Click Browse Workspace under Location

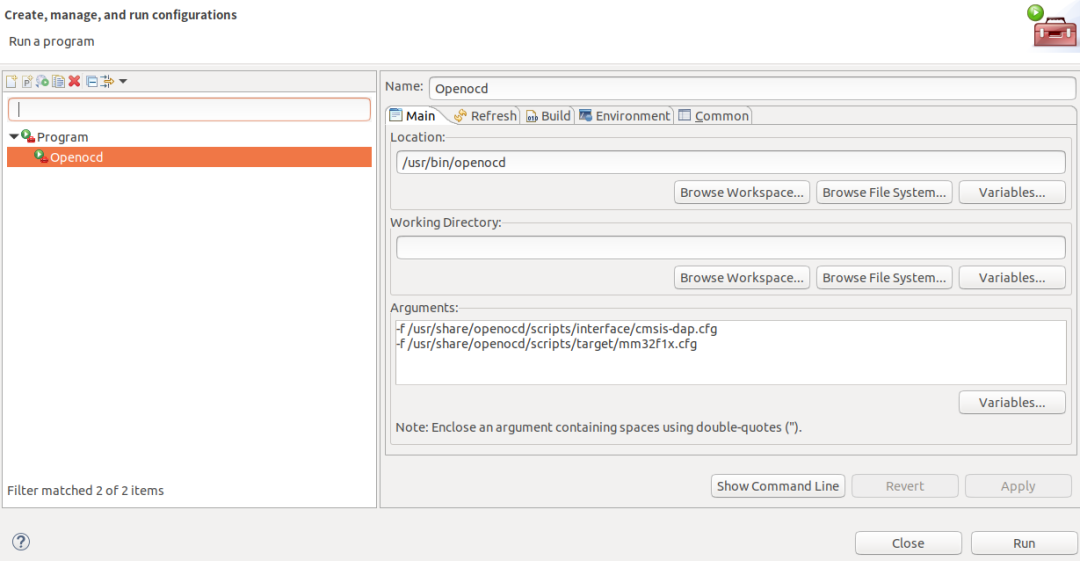742,192
